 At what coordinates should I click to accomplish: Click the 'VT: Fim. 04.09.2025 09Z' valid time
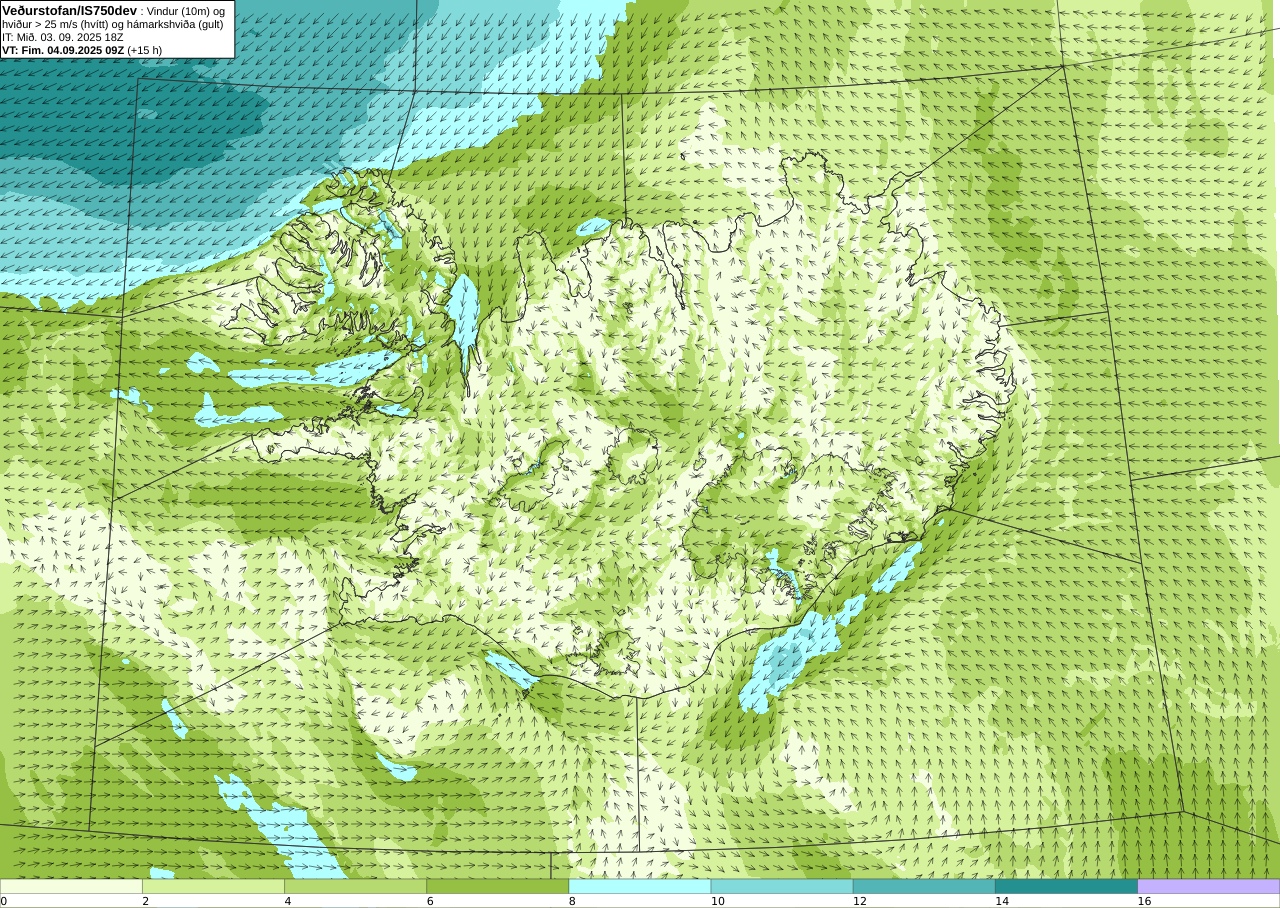point(63,50)
